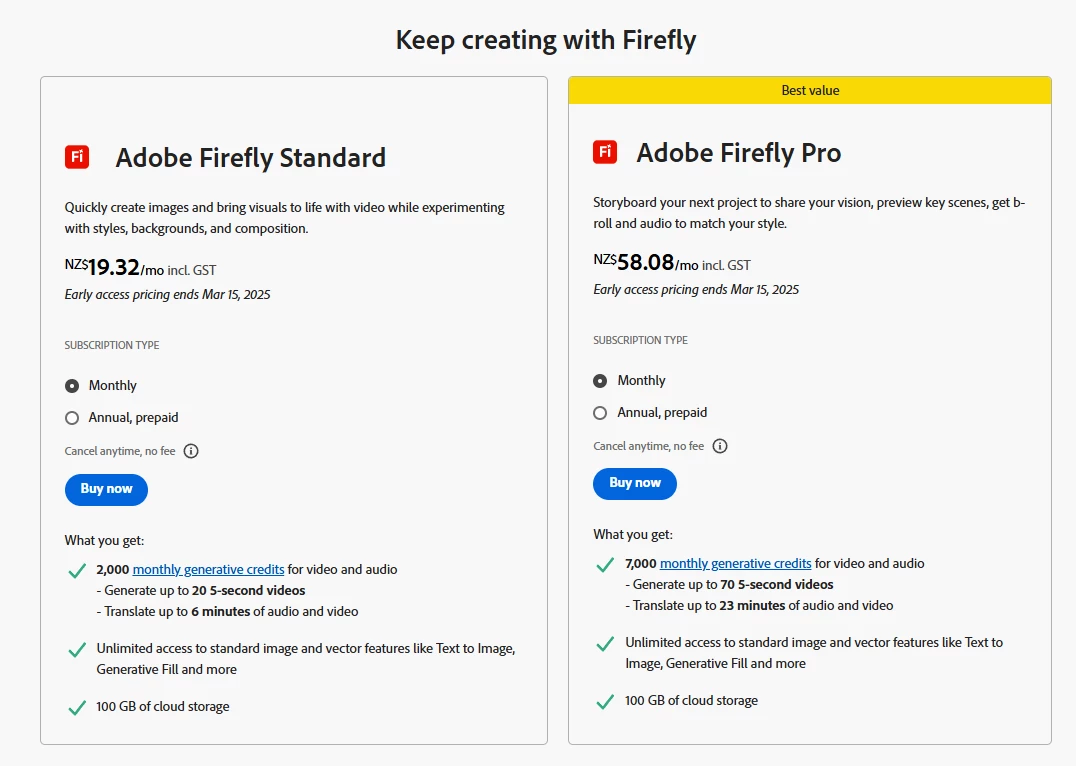This screenshot has width=1076, height=766.
Task: Choose Annual, prepaid for Firefly Pro
Action: tap(600, 413)
